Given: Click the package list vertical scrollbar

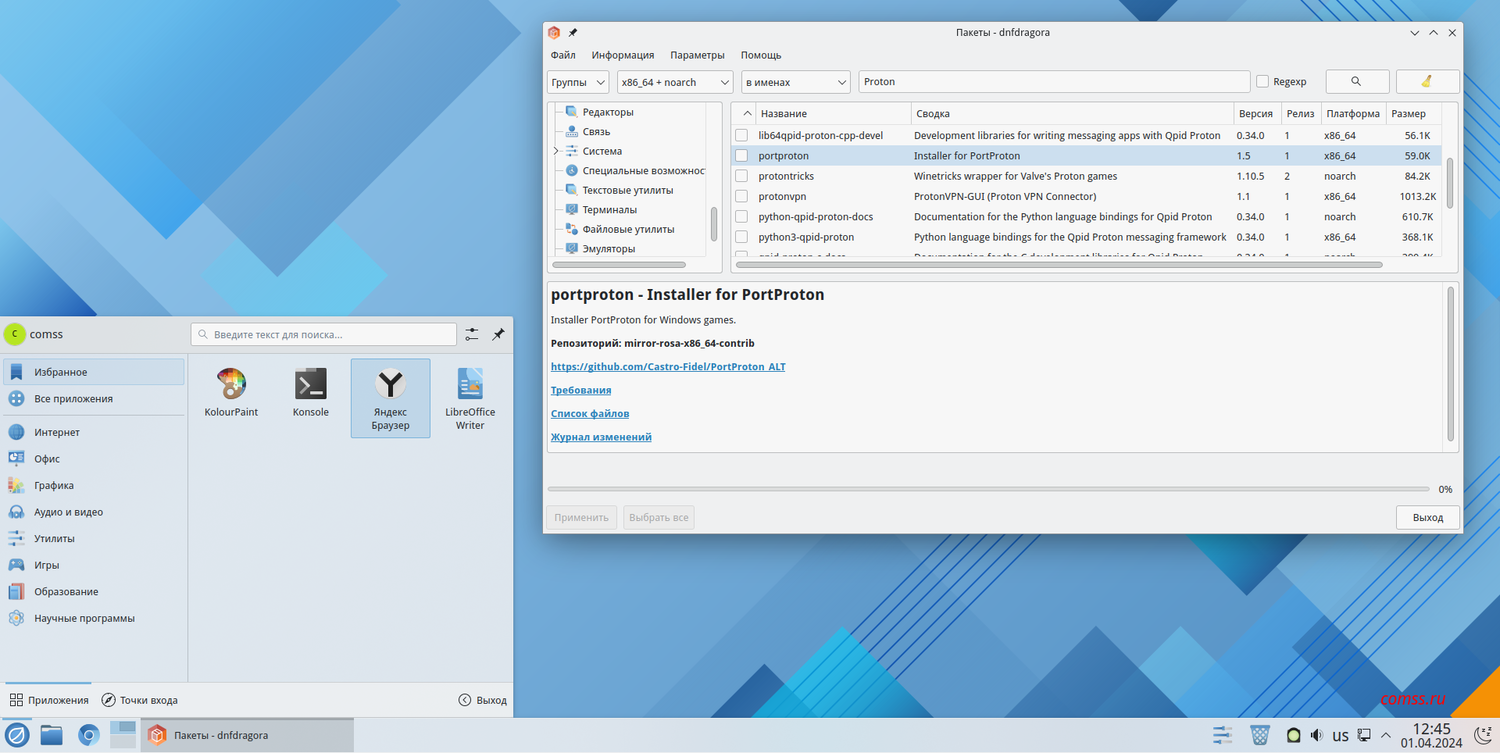Looking at the screenshot, I should tap(1449, 182).
